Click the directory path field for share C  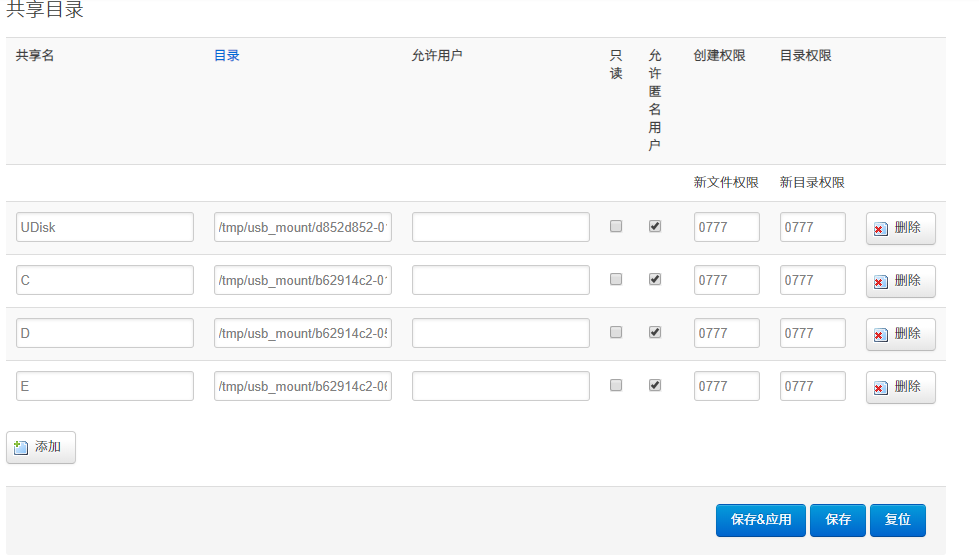pos(302,280)
